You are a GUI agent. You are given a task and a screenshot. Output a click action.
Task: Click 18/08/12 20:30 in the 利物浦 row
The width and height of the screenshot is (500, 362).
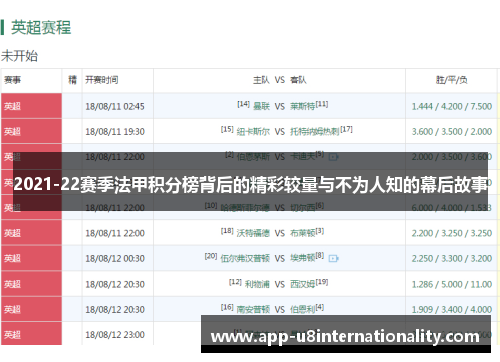(x=115, y=284)
